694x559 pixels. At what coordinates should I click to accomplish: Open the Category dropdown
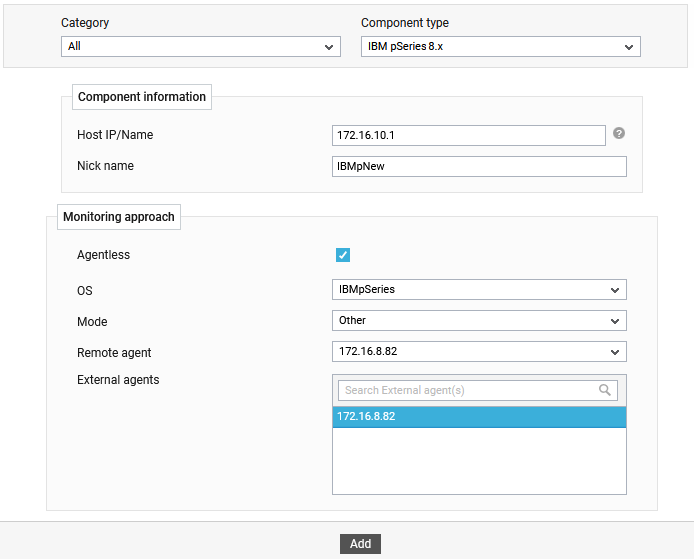click(200, 46)
